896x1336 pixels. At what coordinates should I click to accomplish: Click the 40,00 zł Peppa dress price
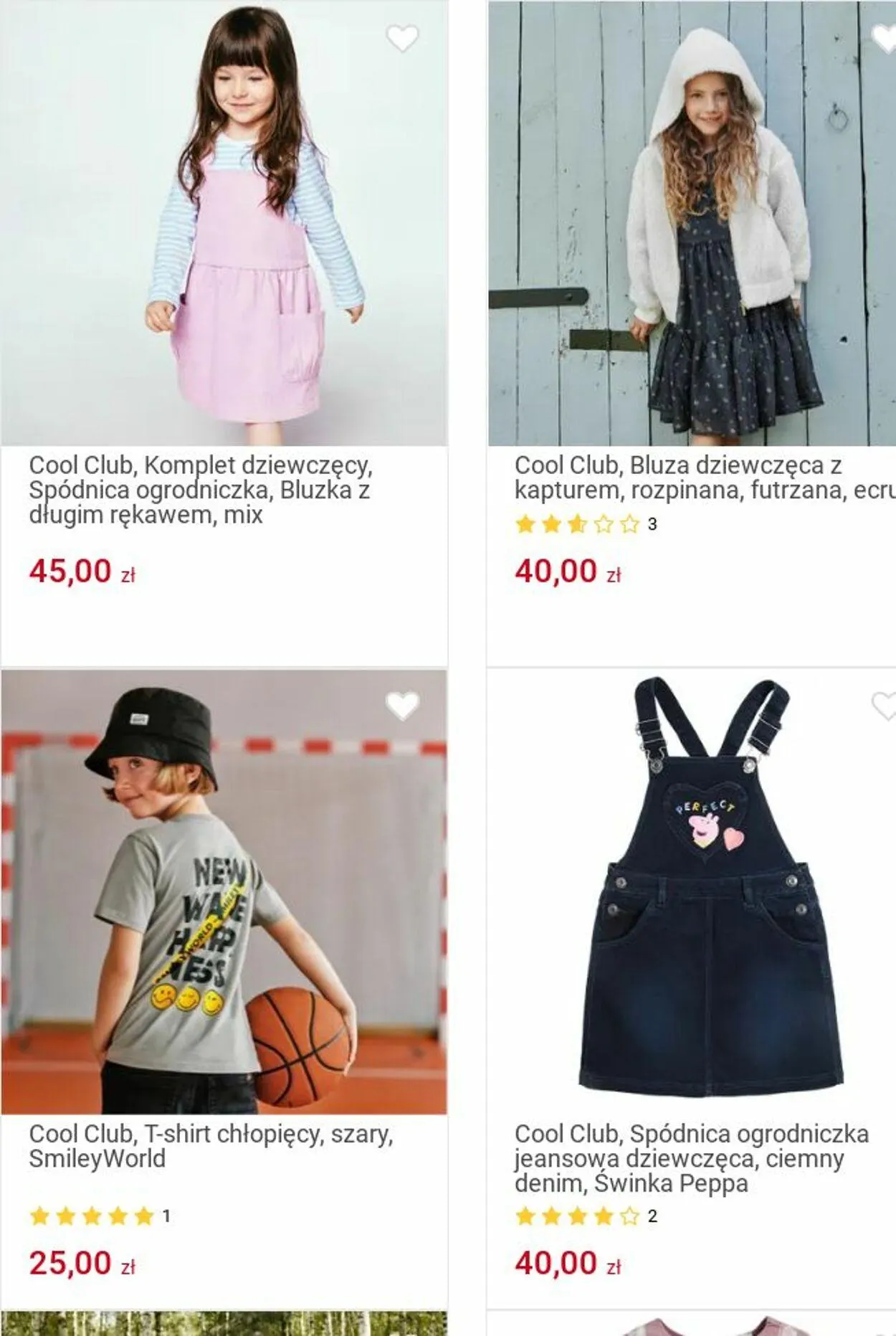[568, 1263]
